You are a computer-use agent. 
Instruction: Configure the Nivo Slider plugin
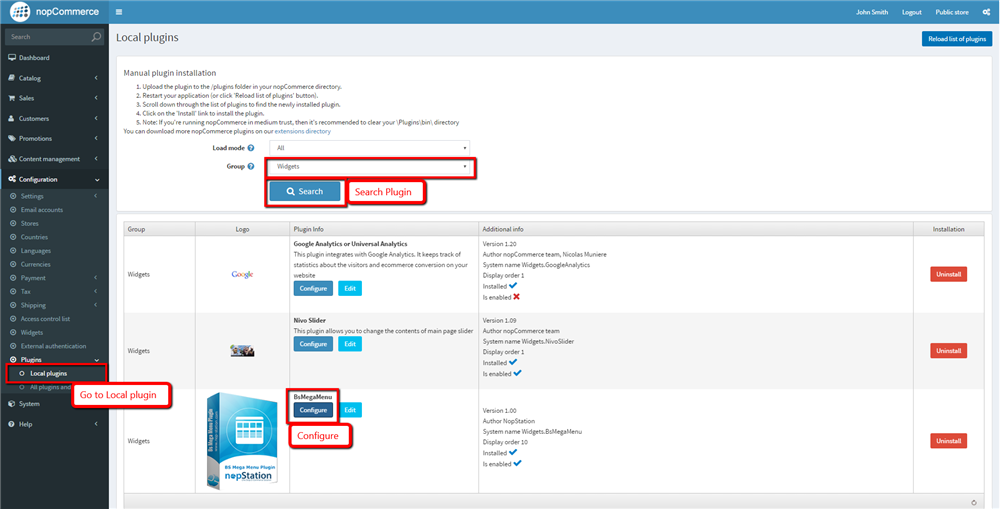pos(313,344)
